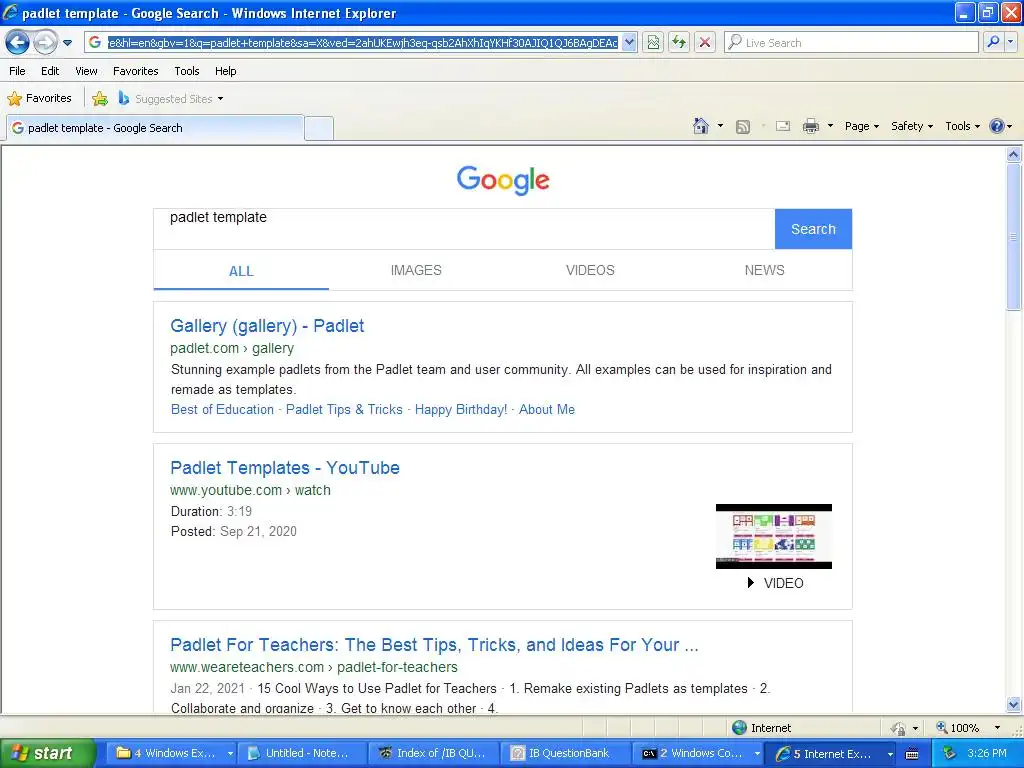Click the Protected Mode lock icon in status bar
1024x768 pixels.
click(x=898, y=728)
